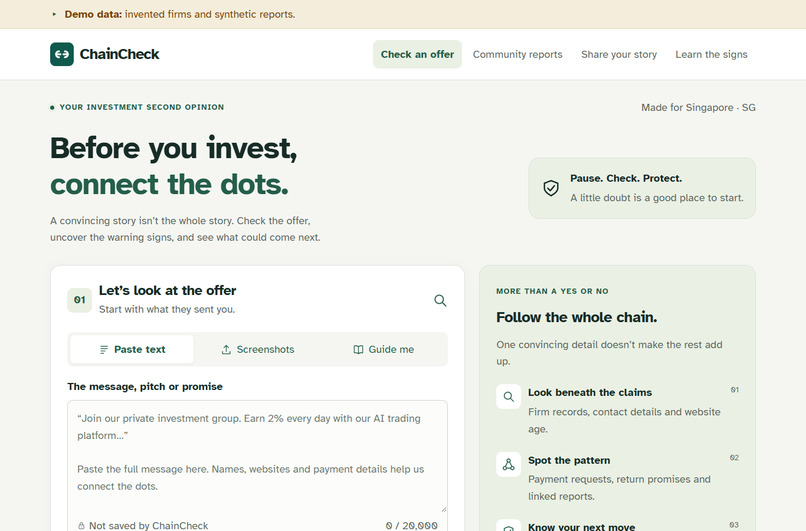Go to Community reports
The width and height of the screenshot is (806, 531).
(x=518, y=54)
